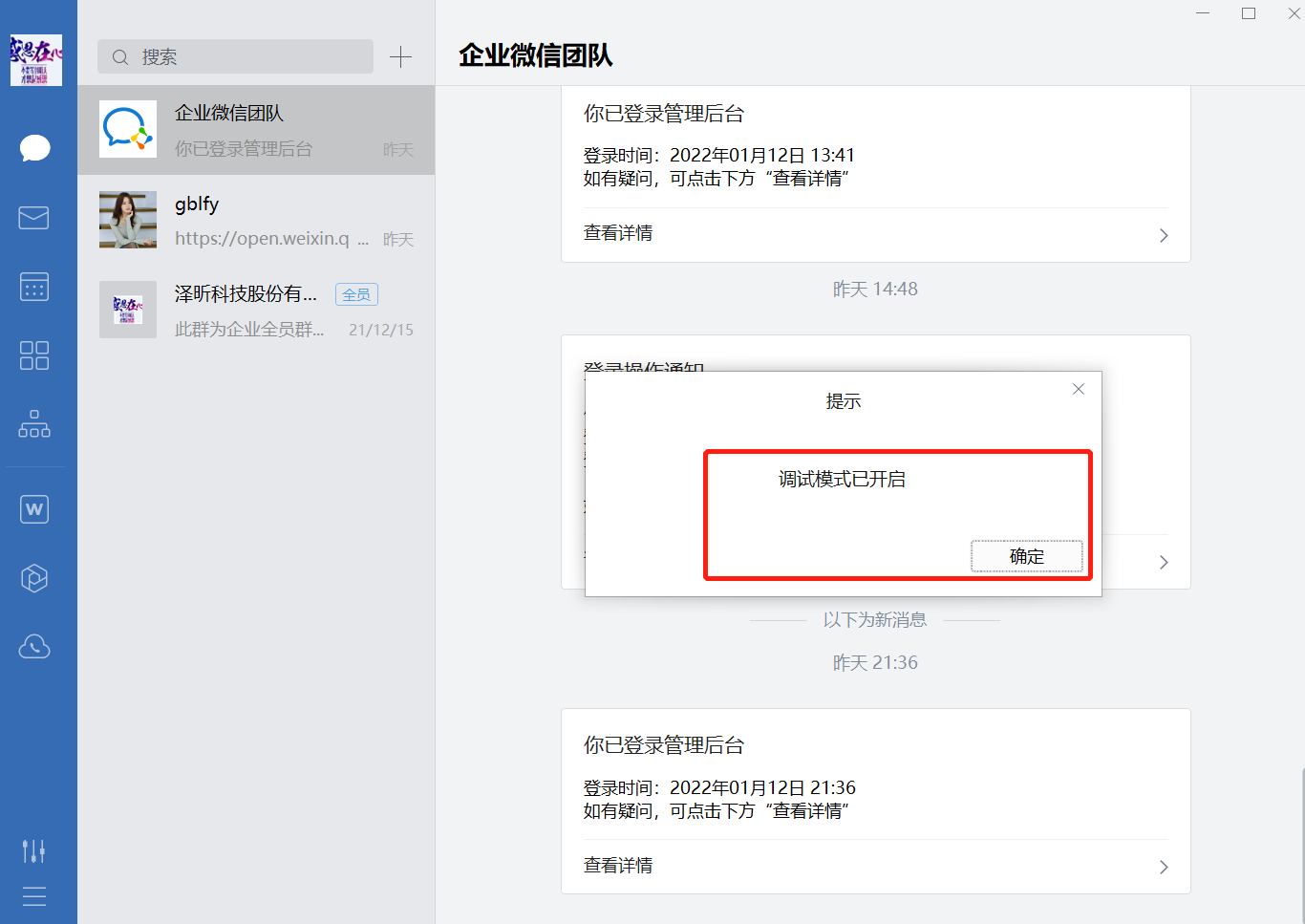The height and width of the screenshot is (924, 1305).
Task: Open the Workbench grid icon
Action: pos(34,355)
